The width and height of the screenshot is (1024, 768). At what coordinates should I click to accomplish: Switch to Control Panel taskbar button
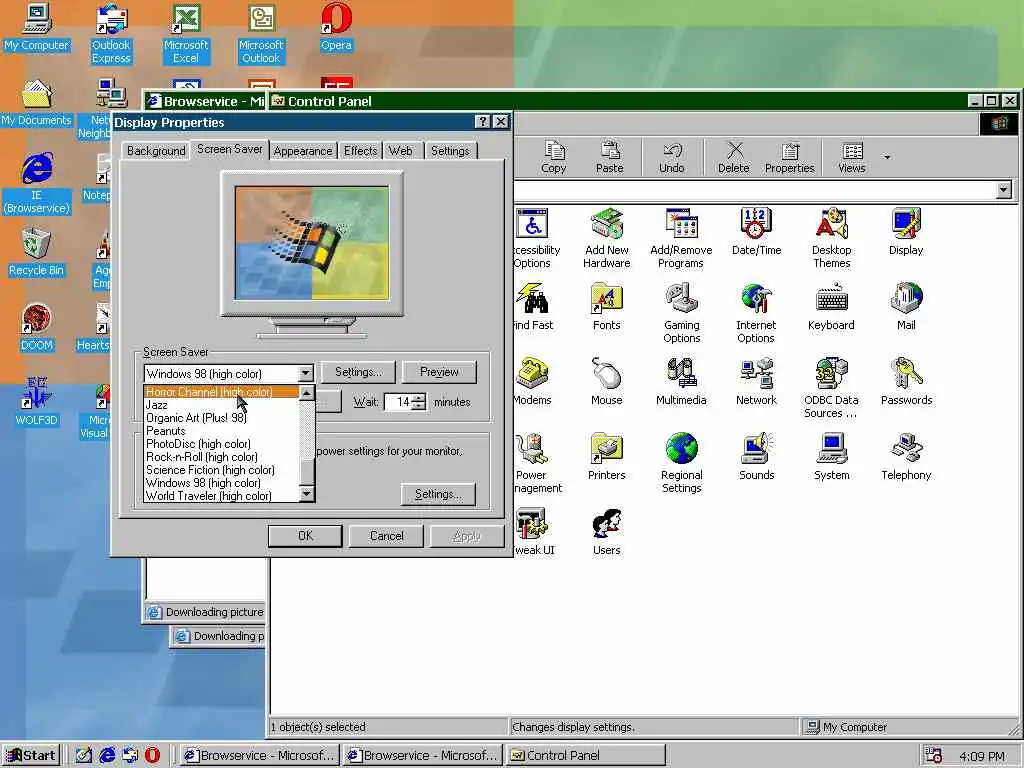(x=586, y=756)
